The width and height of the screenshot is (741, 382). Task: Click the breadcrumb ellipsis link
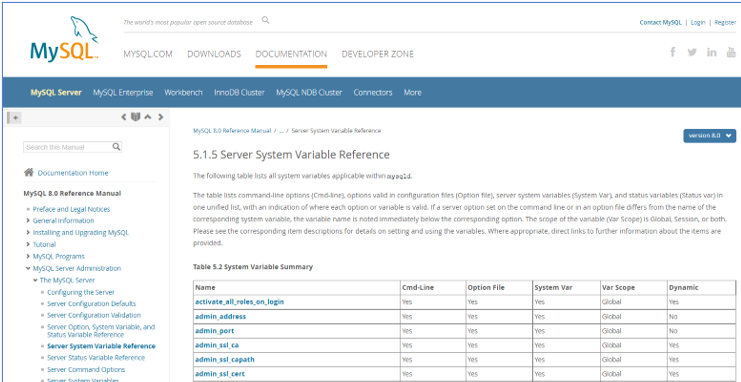point(281,130)
